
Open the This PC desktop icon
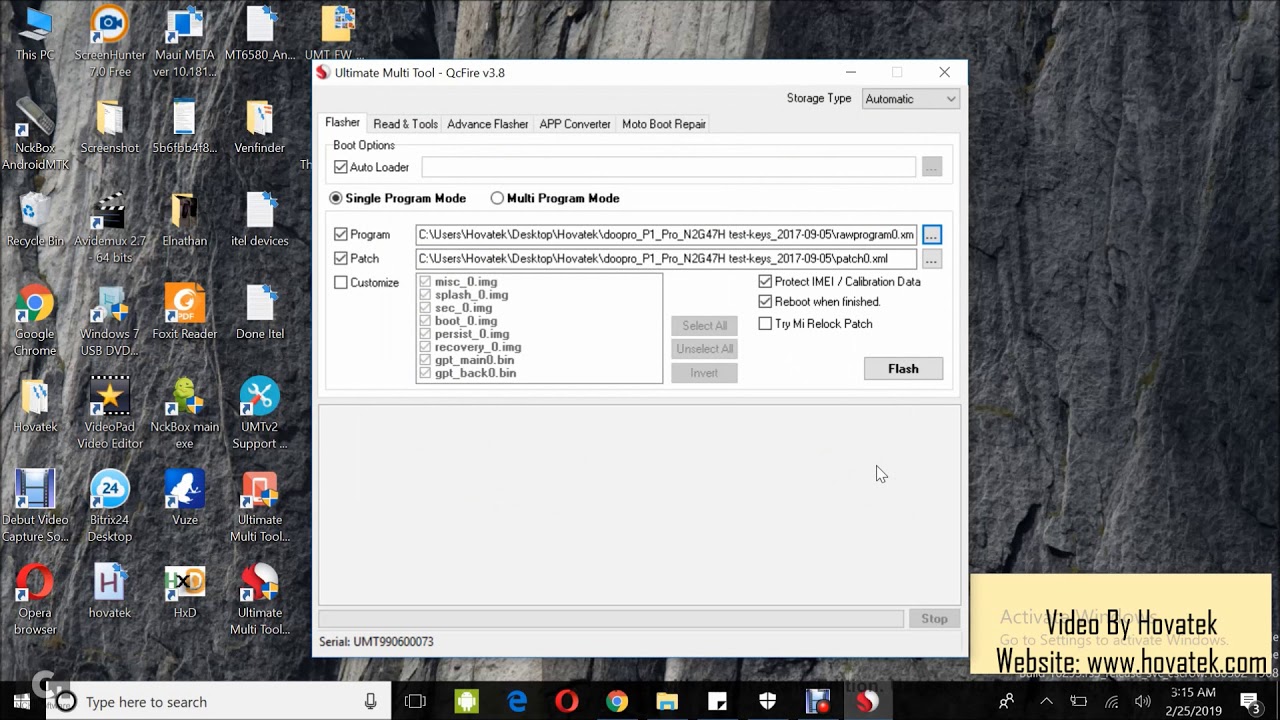tap(35, 34)
